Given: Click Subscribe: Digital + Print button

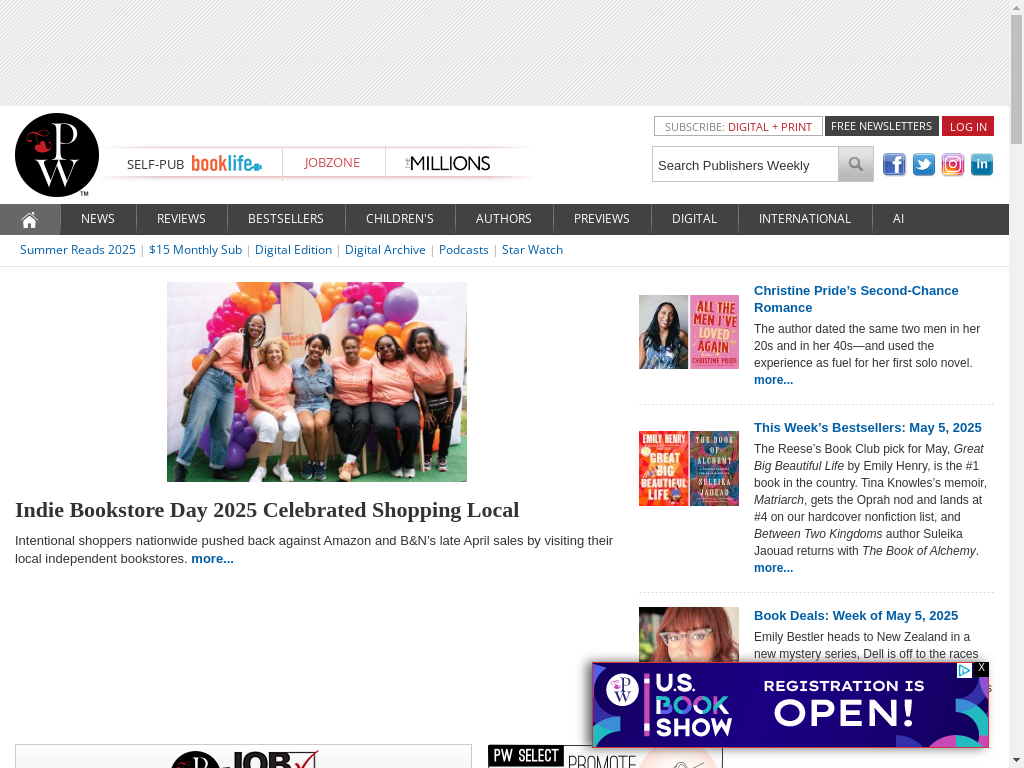Looking at the screenshot, I should click(738, 127).
